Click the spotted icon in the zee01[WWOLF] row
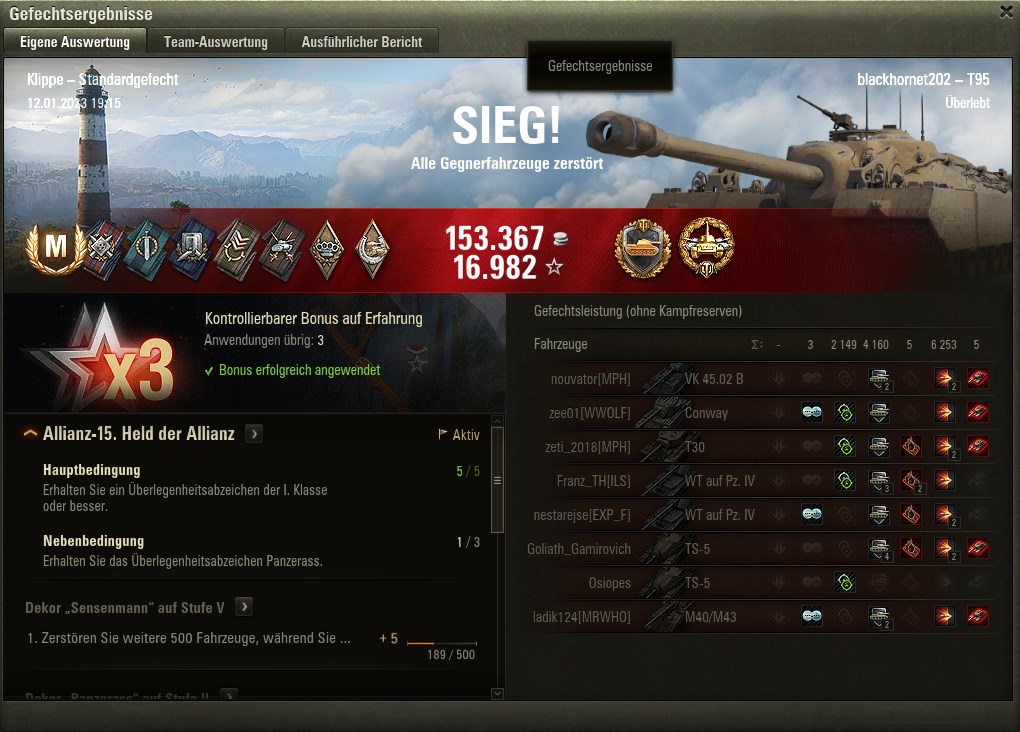Screen dimensions: 1020x732 coord(811,412)
